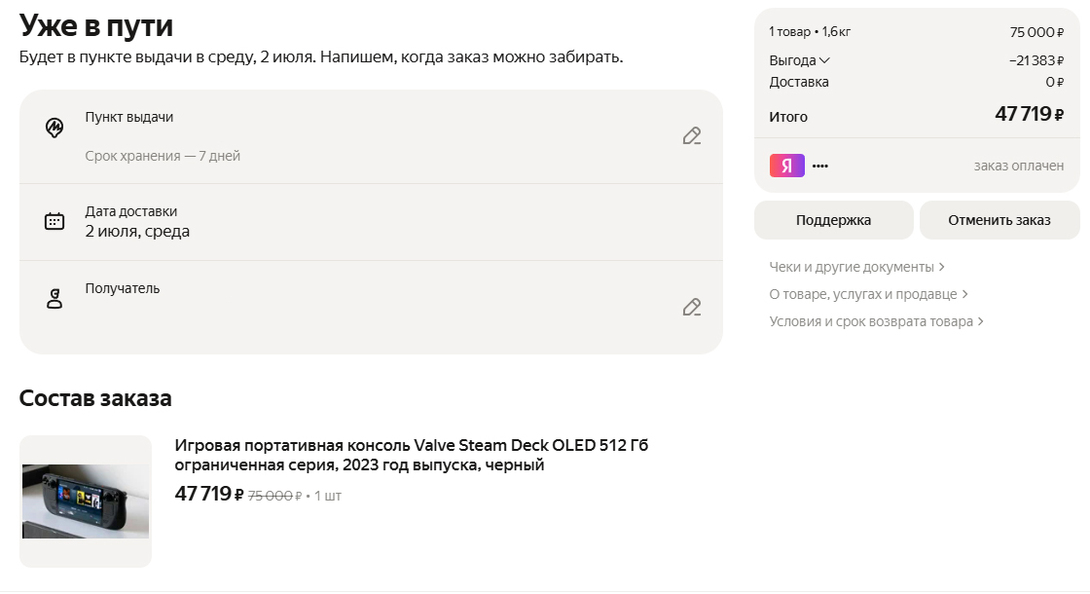
Task: Click the pickup point map pin icon
Action: click(x=55, y=128)
